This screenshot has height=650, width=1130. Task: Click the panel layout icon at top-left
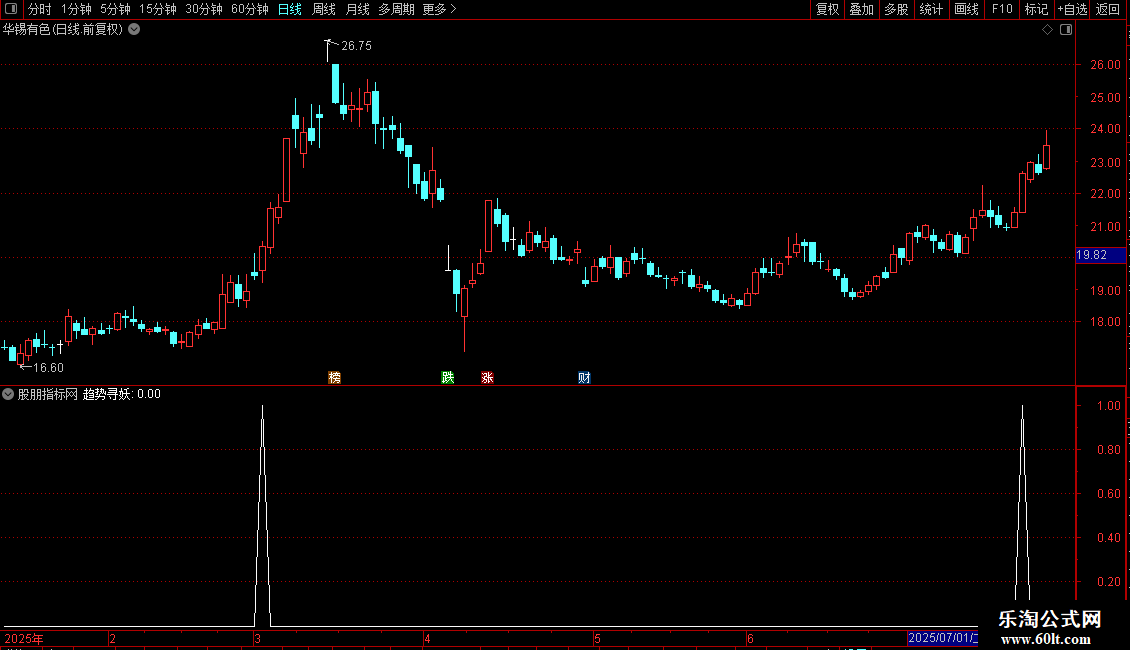tap(11, 9)
